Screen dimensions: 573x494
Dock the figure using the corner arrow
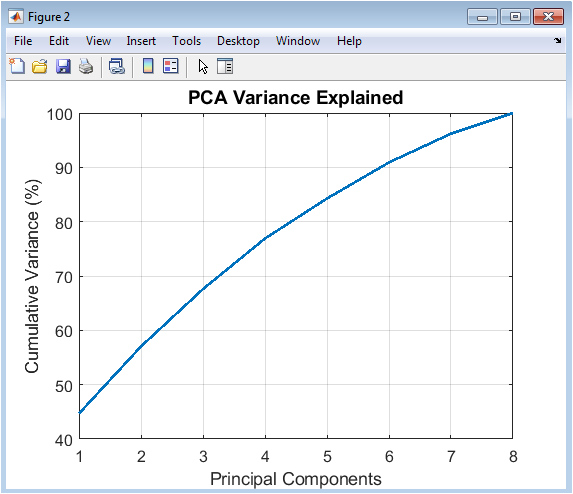point(558,41)
